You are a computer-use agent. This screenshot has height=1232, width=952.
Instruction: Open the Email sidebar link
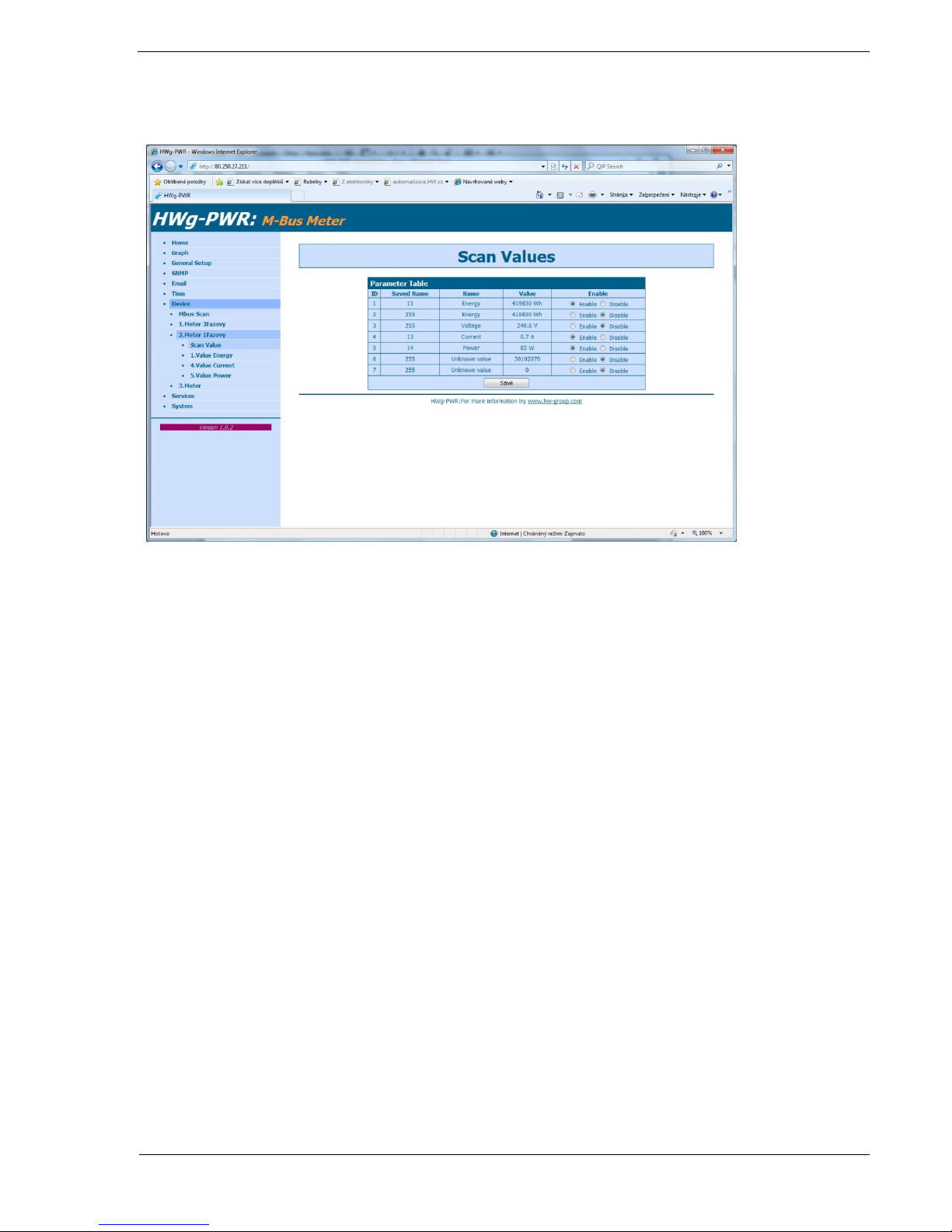pos(179,283)
